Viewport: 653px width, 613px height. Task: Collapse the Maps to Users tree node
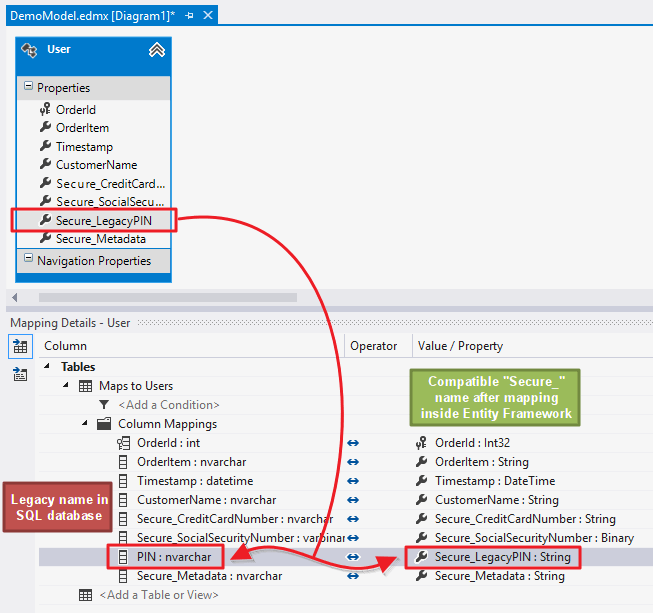[67, 386]
